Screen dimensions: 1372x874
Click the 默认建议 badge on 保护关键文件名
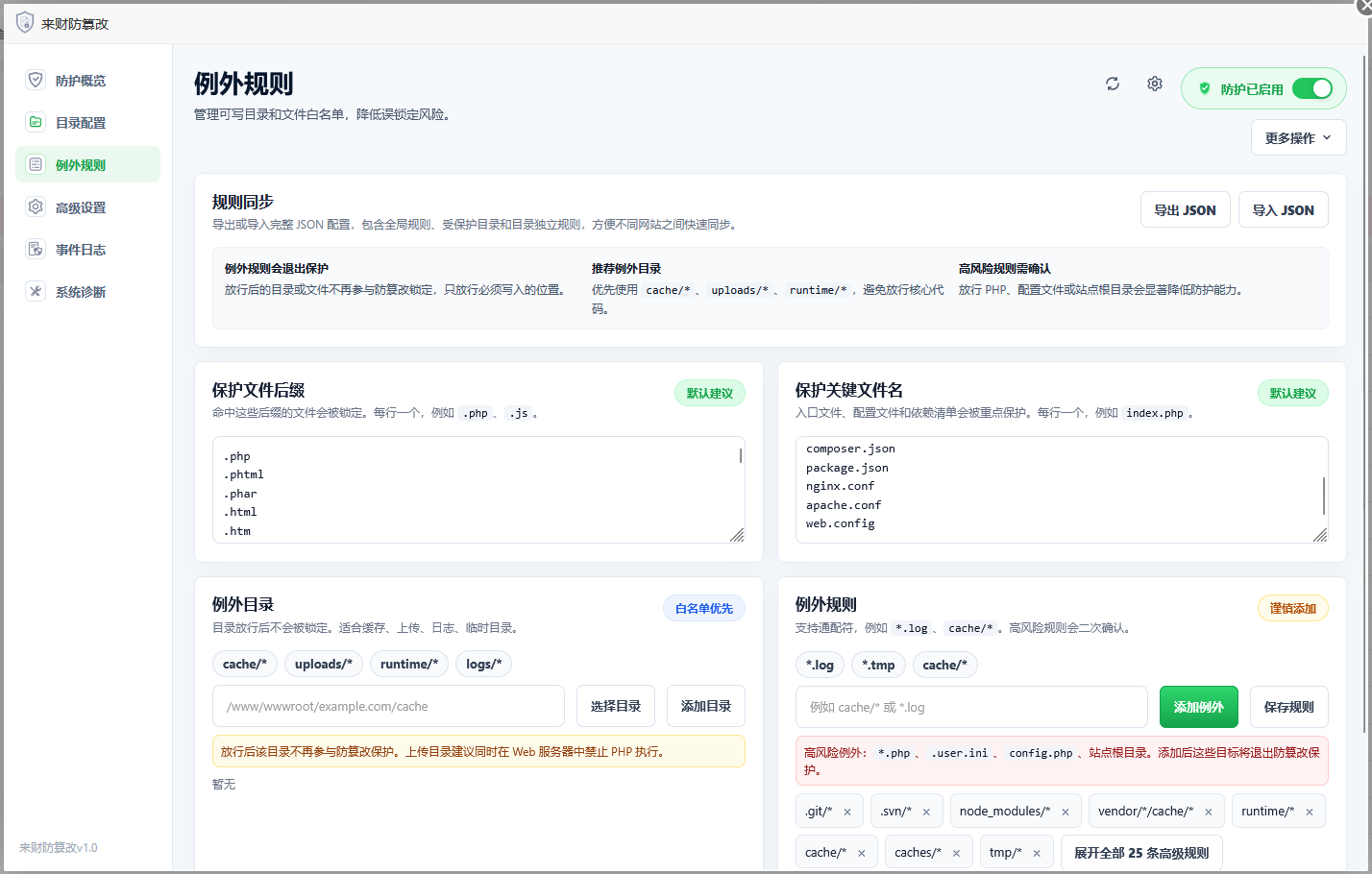[x=1292, y=393]
